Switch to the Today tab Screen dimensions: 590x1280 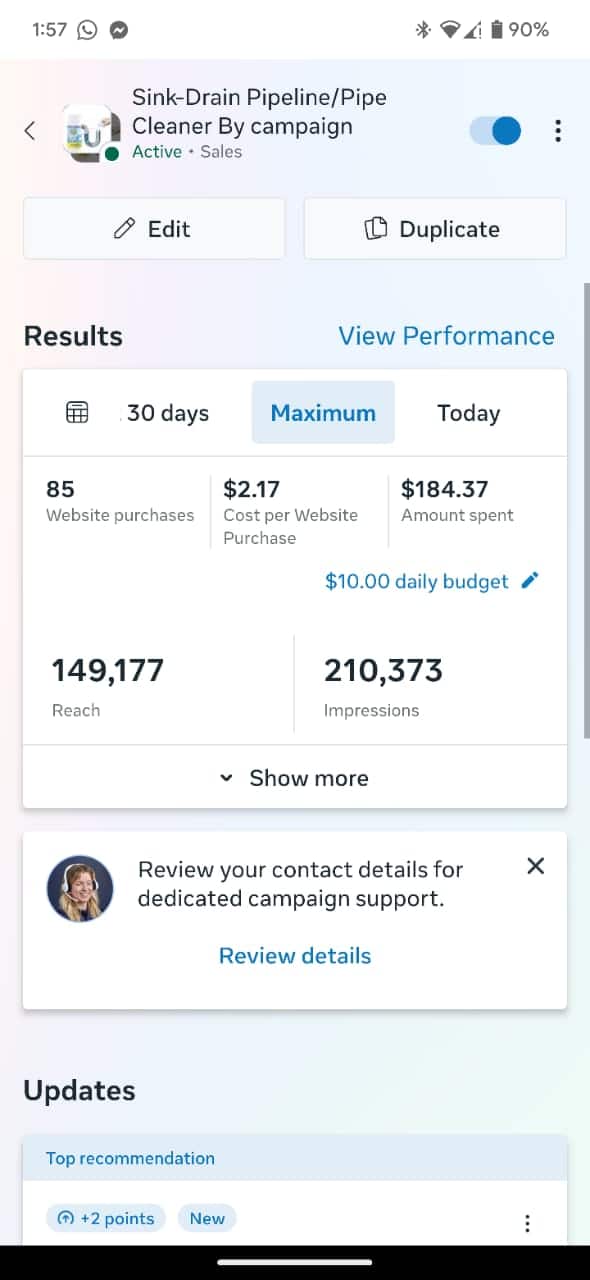pos(468,413)
